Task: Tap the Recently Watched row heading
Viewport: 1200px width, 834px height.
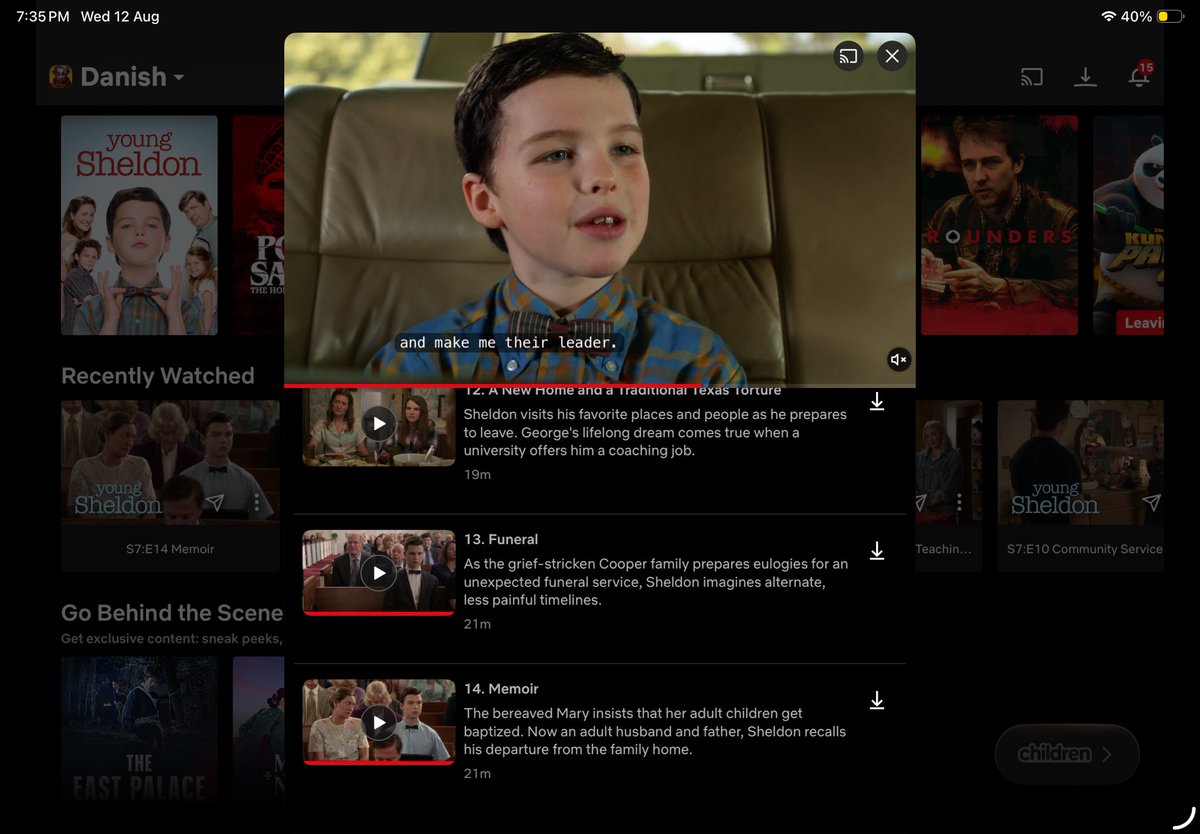Action: tap(158, 376)
